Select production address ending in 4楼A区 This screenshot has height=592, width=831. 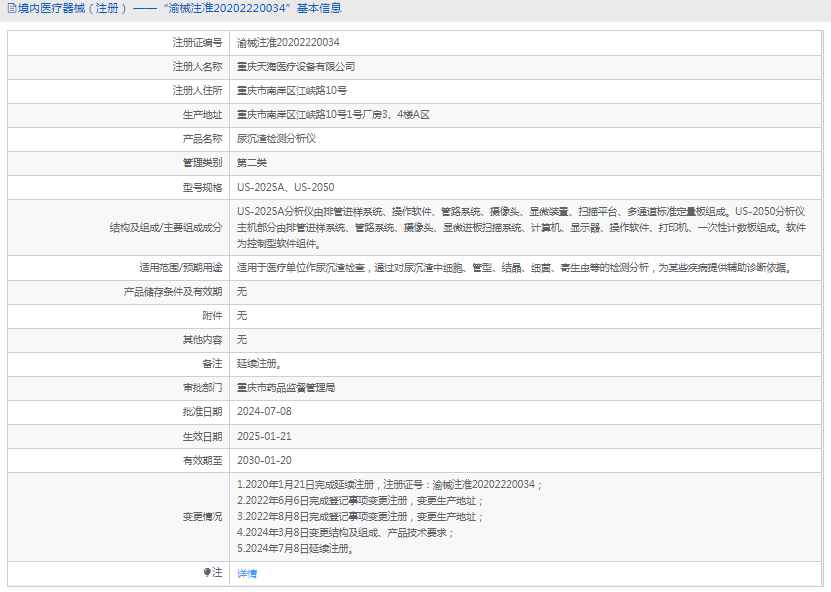coord(333,114)
